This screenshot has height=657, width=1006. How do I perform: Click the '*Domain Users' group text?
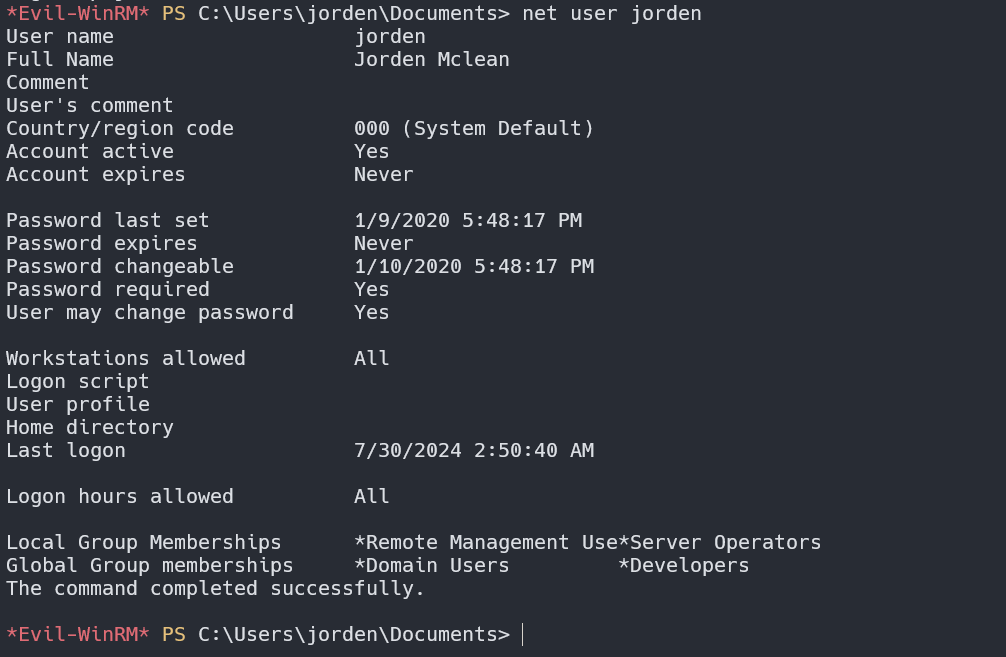[x=431, y=565]
